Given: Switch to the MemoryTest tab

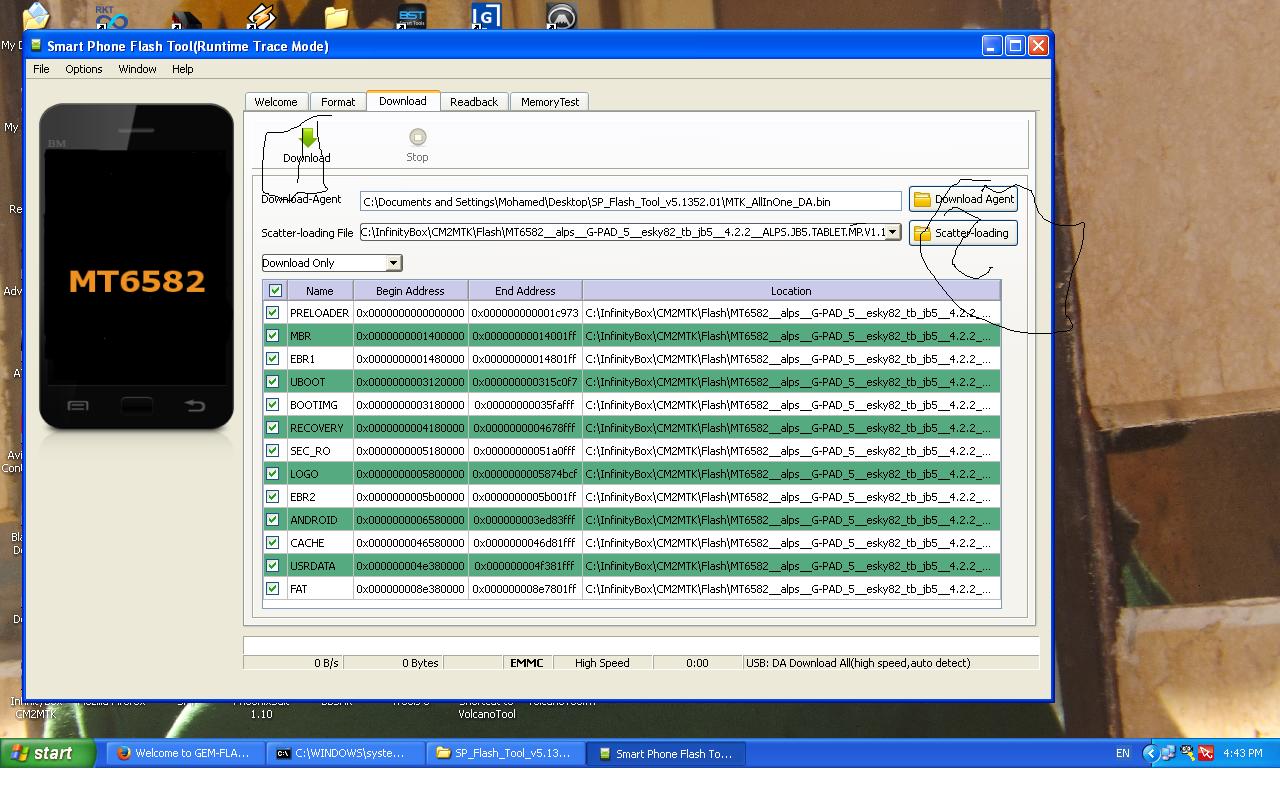Looking at the screenshot, I should 550,102.
